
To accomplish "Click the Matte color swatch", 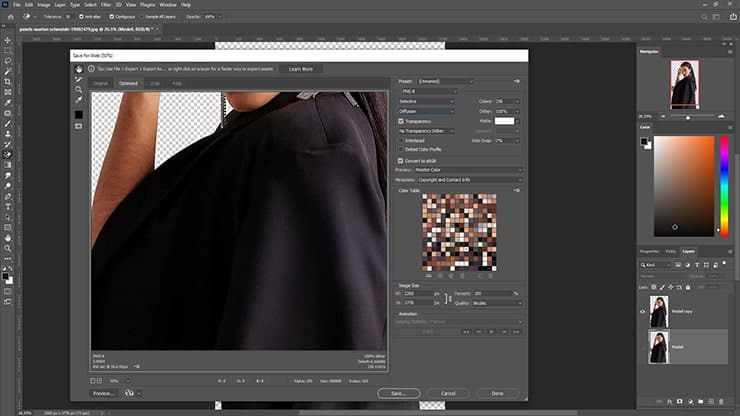I will coord(506,120).
